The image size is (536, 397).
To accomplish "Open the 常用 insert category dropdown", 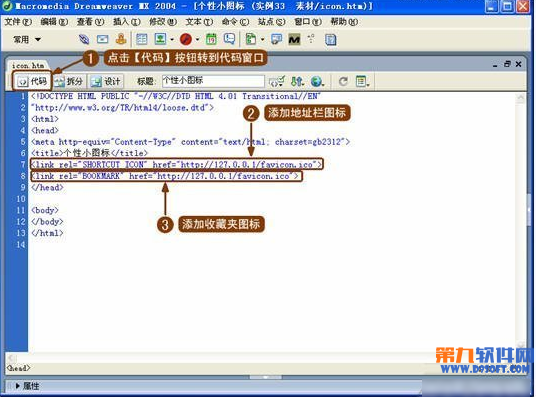I will coord(27,40).
